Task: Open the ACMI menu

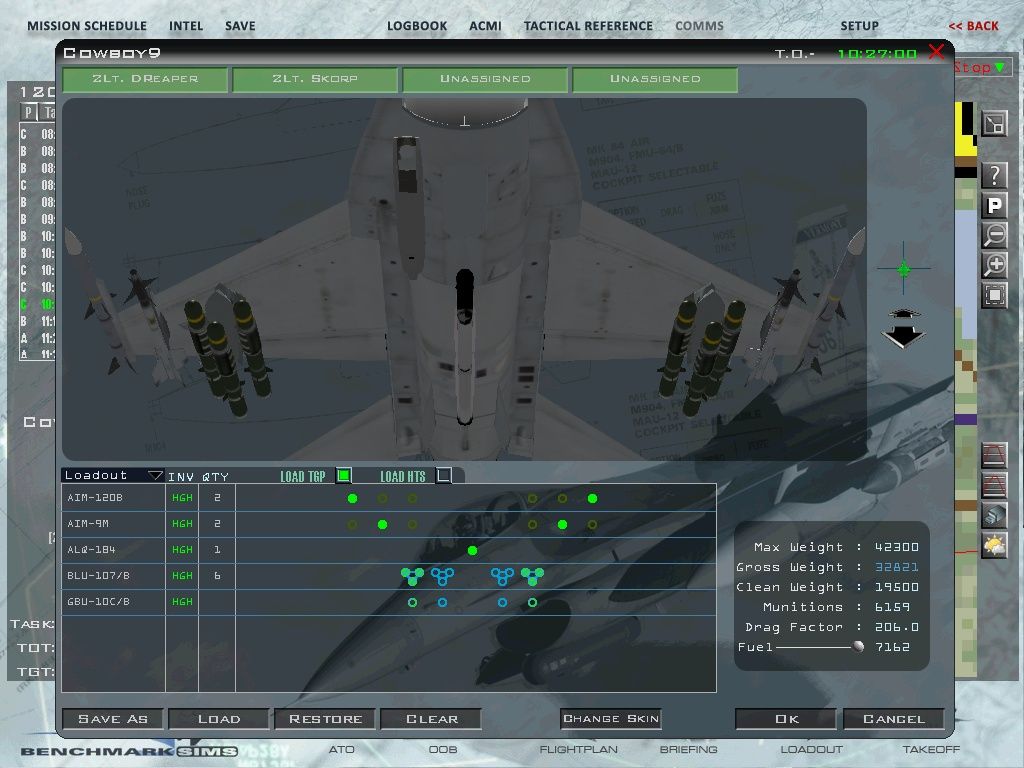Action: (485, 26)
